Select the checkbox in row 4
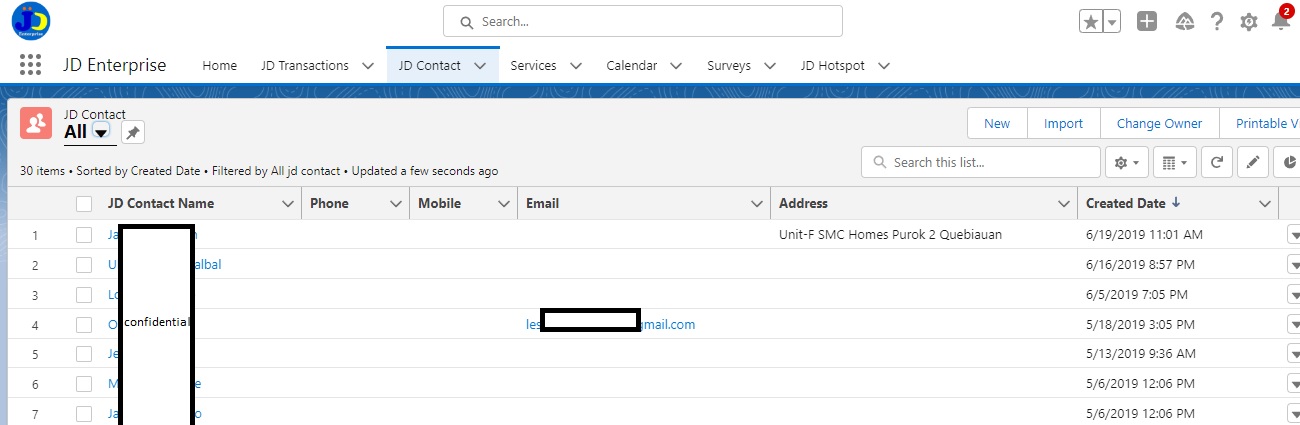The height and width of the screenshot is (425, 1300). pos(84,325)
